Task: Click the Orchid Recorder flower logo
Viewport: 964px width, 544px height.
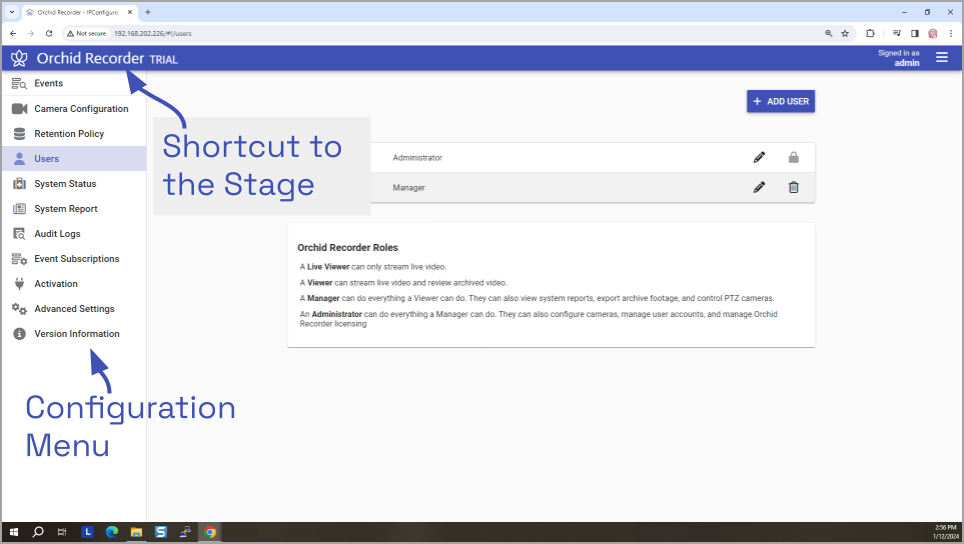Action: click(19, 58)
